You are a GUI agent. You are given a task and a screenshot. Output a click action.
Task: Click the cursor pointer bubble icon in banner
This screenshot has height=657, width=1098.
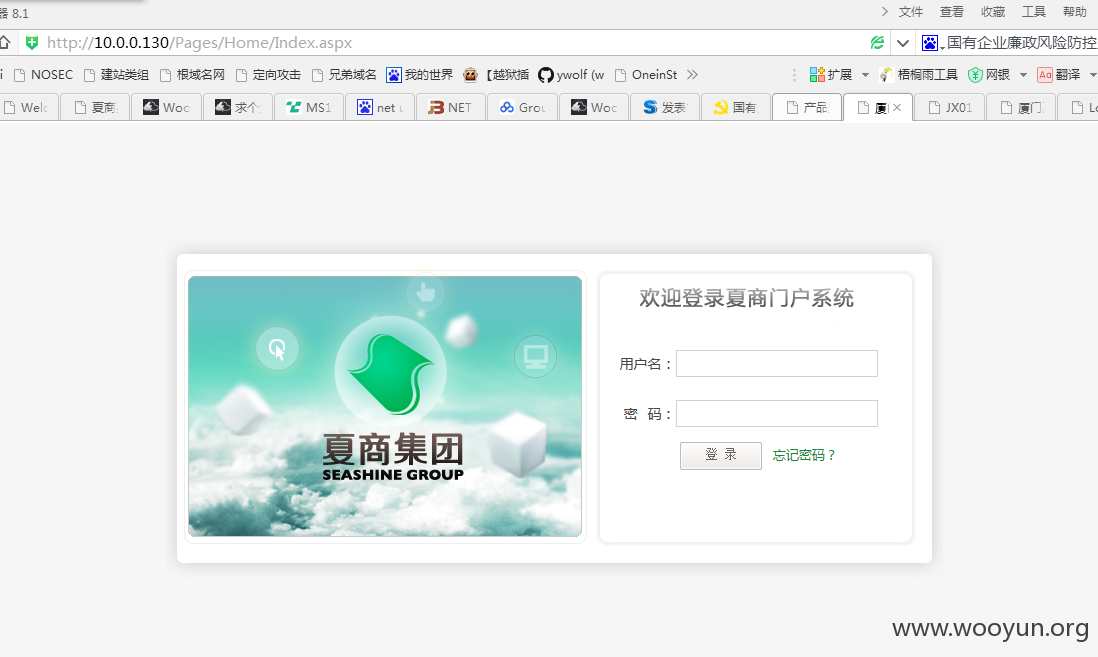277,348
